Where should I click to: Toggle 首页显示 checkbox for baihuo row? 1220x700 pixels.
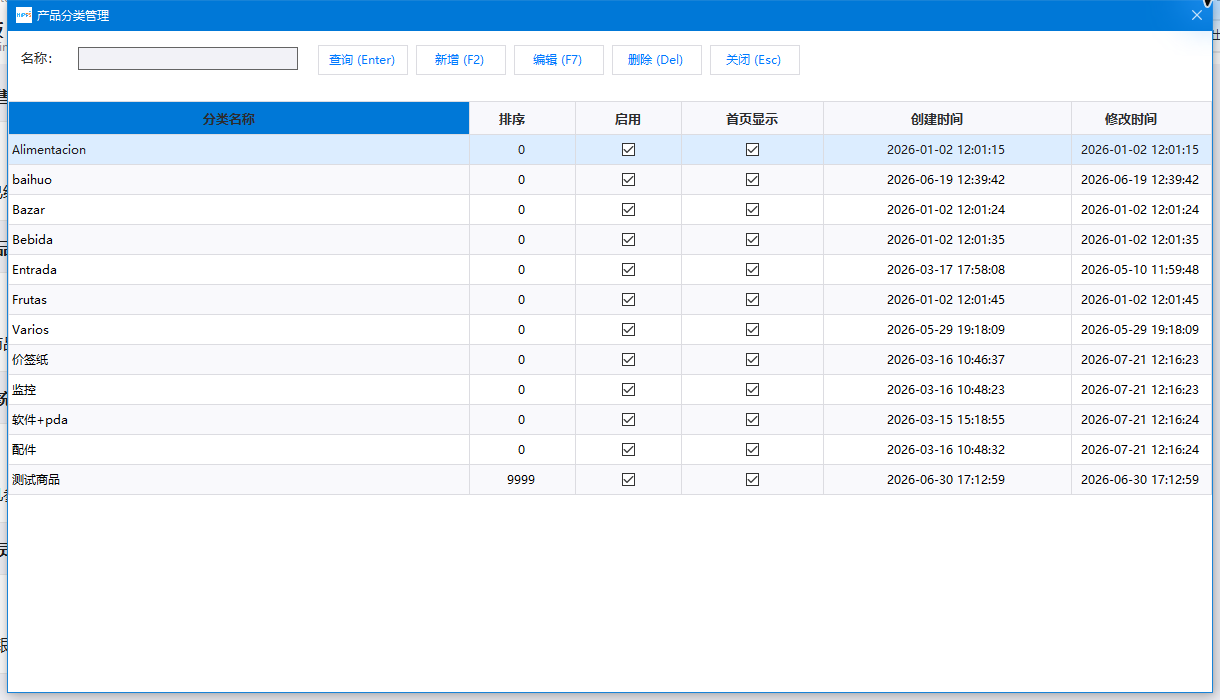pos(752,180)
